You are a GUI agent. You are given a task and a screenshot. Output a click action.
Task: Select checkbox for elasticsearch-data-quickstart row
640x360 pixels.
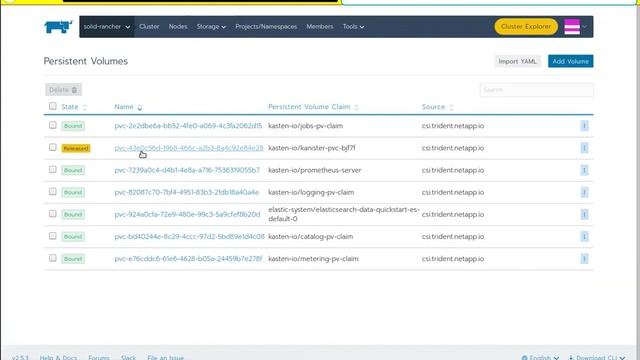click(53, 213)
